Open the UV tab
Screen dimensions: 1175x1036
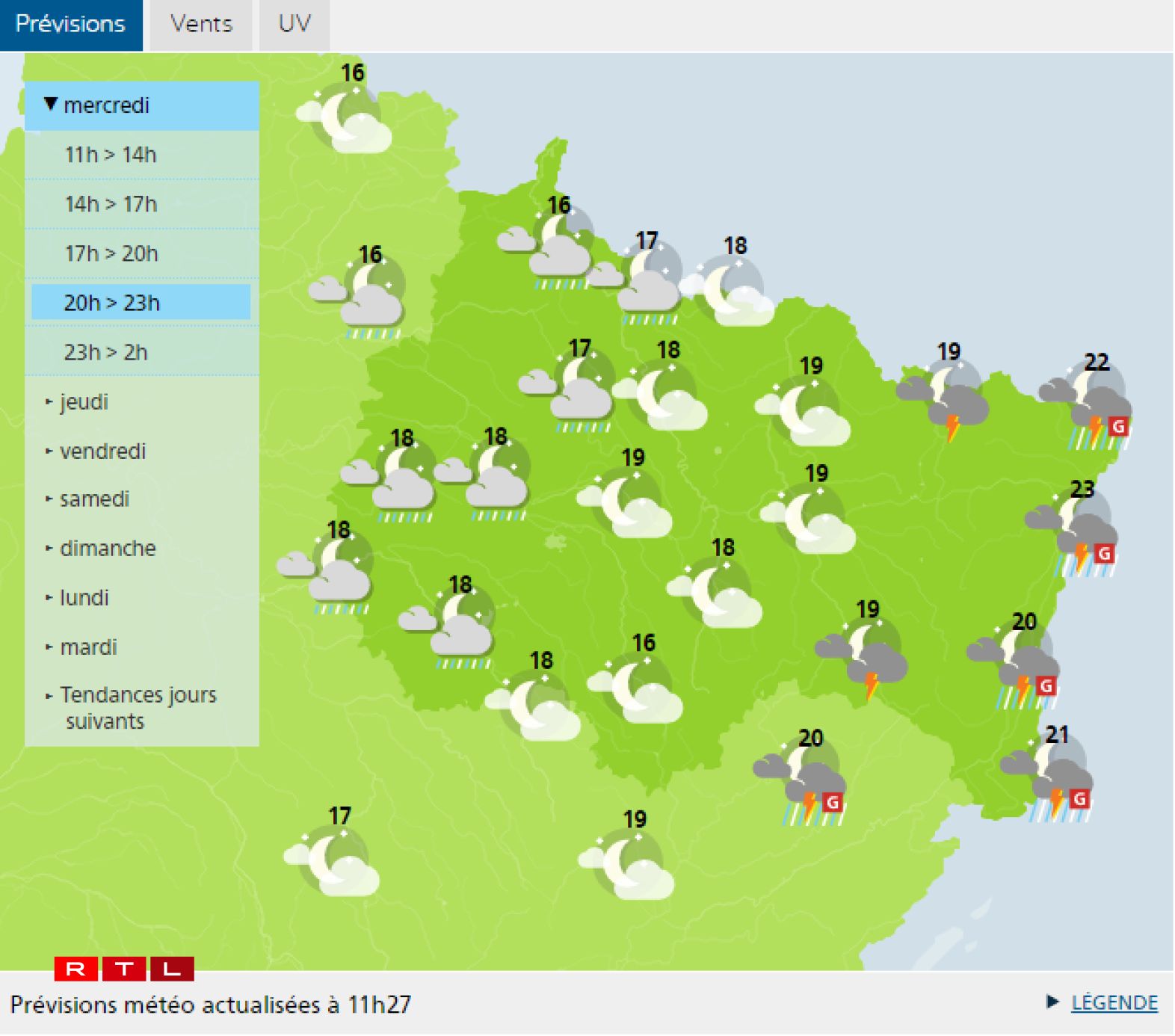(294, 25)
